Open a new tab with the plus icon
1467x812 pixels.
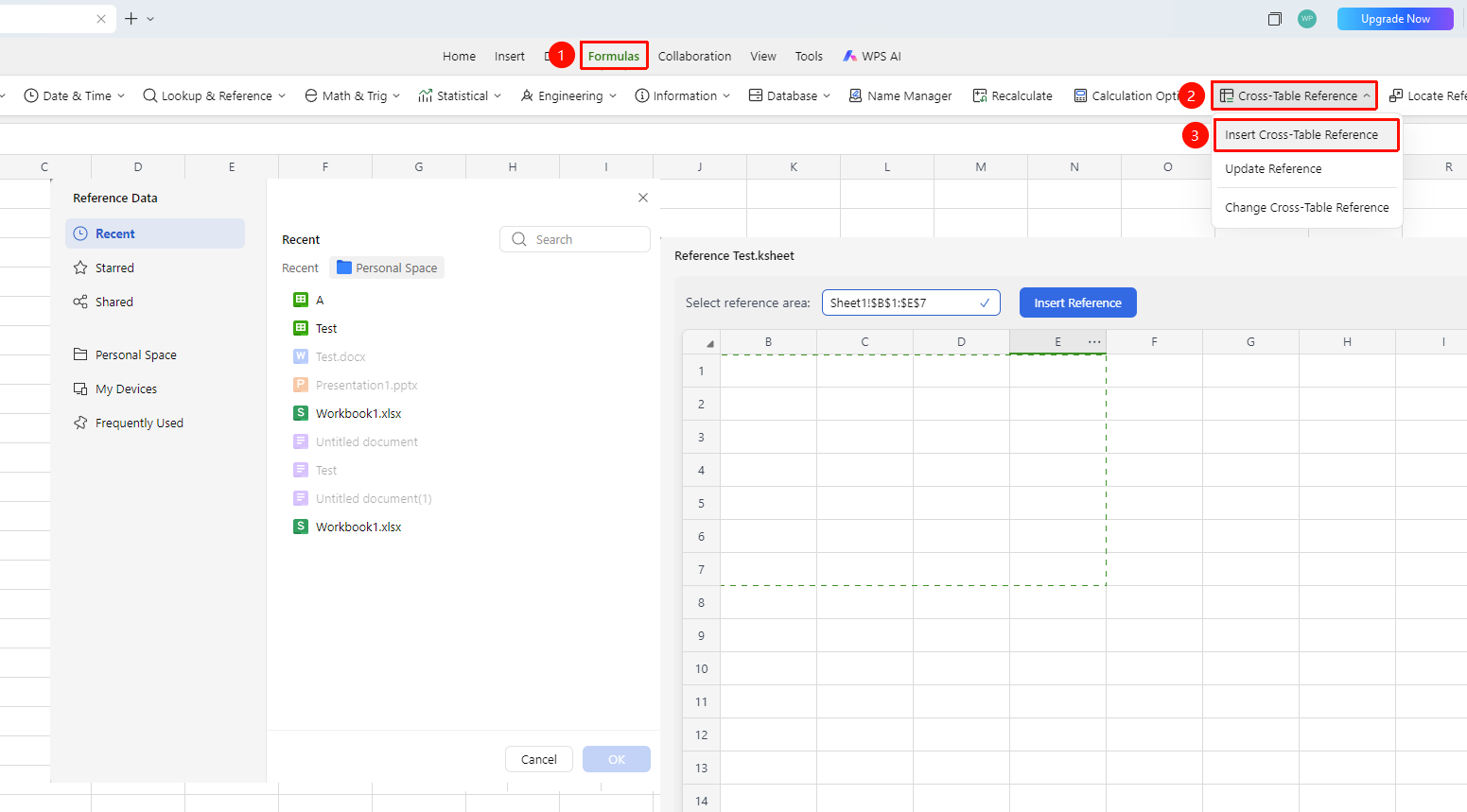pyautogui.click(x=131, y=19)
